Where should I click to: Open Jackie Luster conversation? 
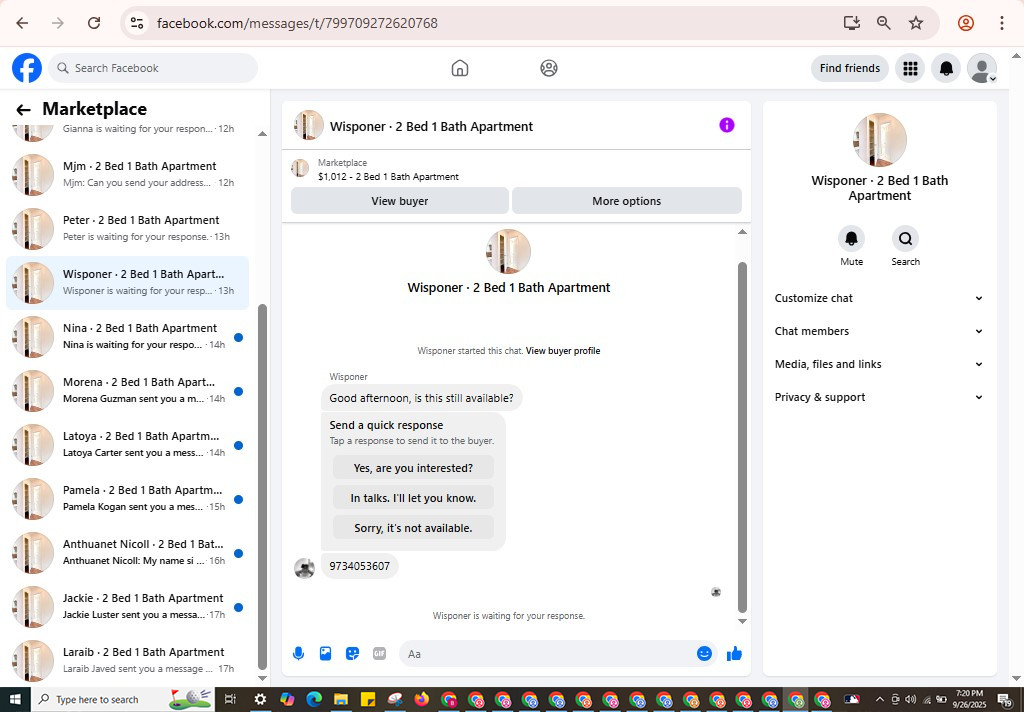[x=127, y=607]
